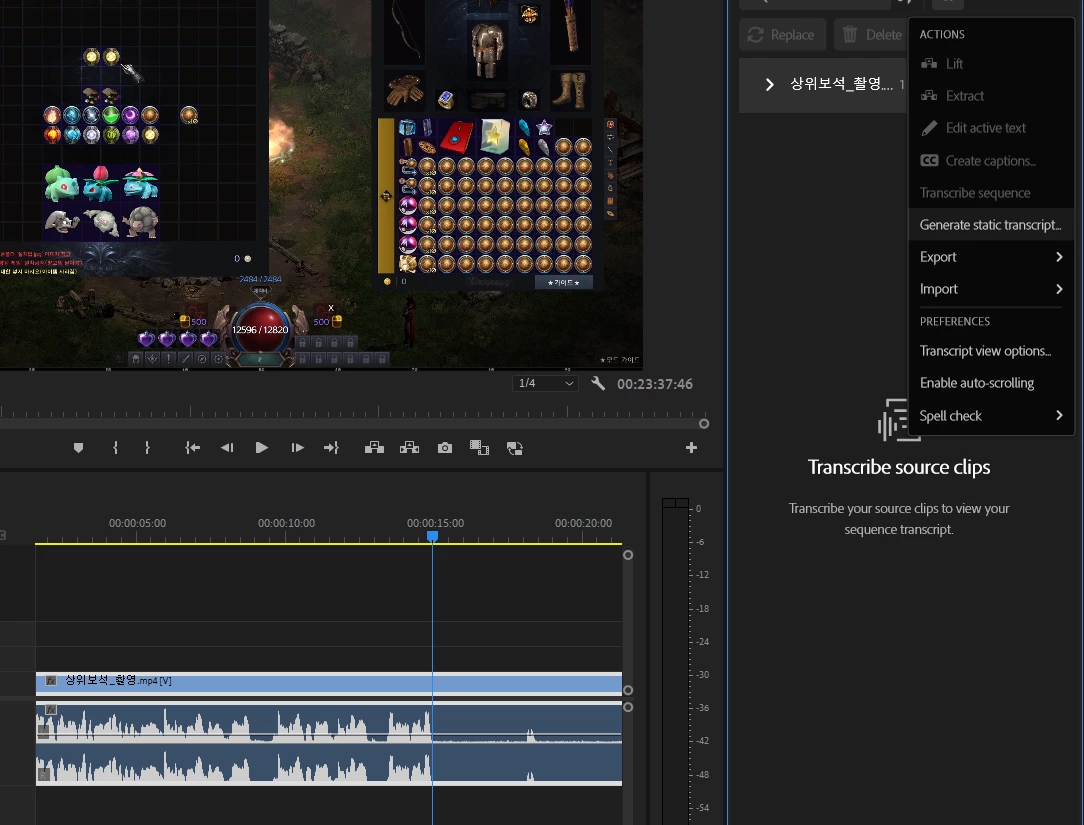Image resolution: width=1084 pixels, height=825 pixels.
Task: Click the Mark Out button
Action: coord(147,448)
